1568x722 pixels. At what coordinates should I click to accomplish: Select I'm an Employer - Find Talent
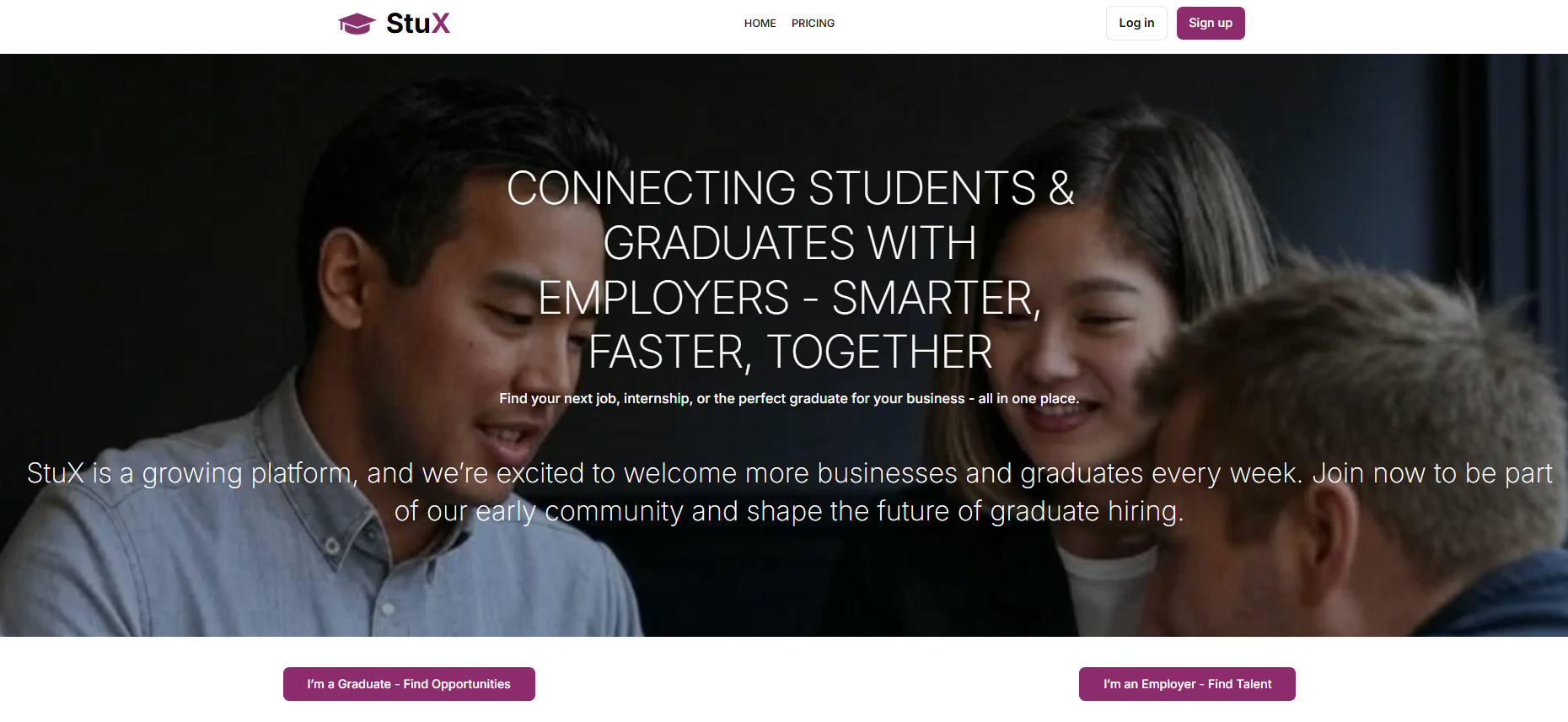[1187, 684]
